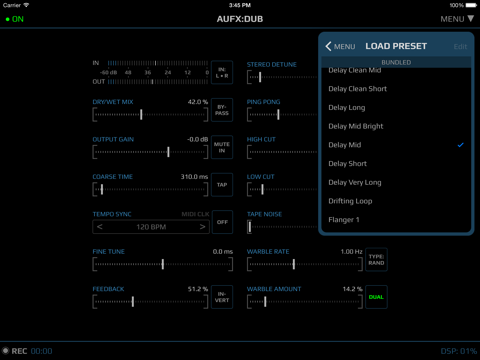Open the MENU dropdown triangle

pyautogui.click(x=470, y=19)
